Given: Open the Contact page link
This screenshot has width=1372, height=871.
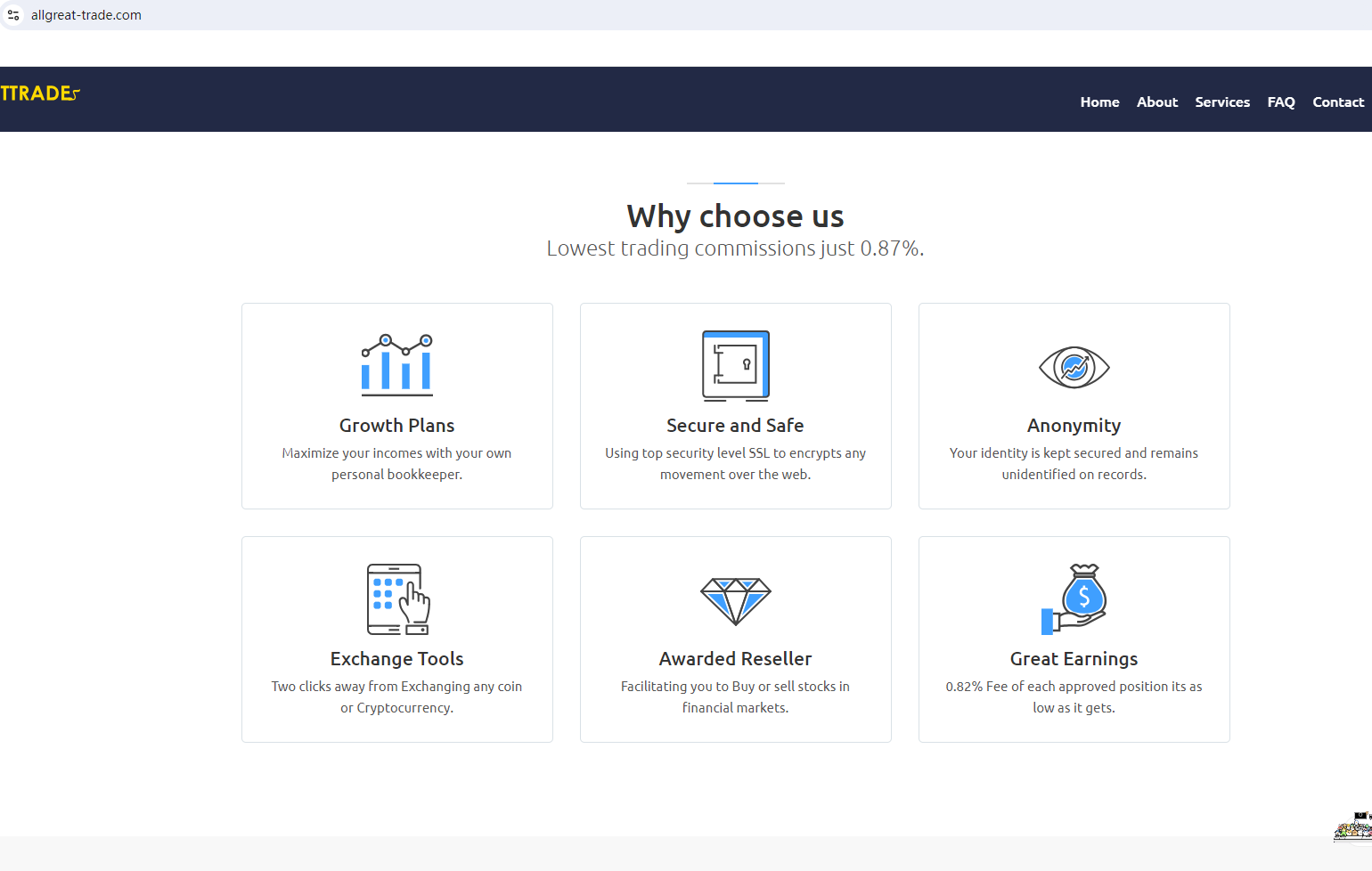Looking at the screenshot, I should coord(1337,102).
